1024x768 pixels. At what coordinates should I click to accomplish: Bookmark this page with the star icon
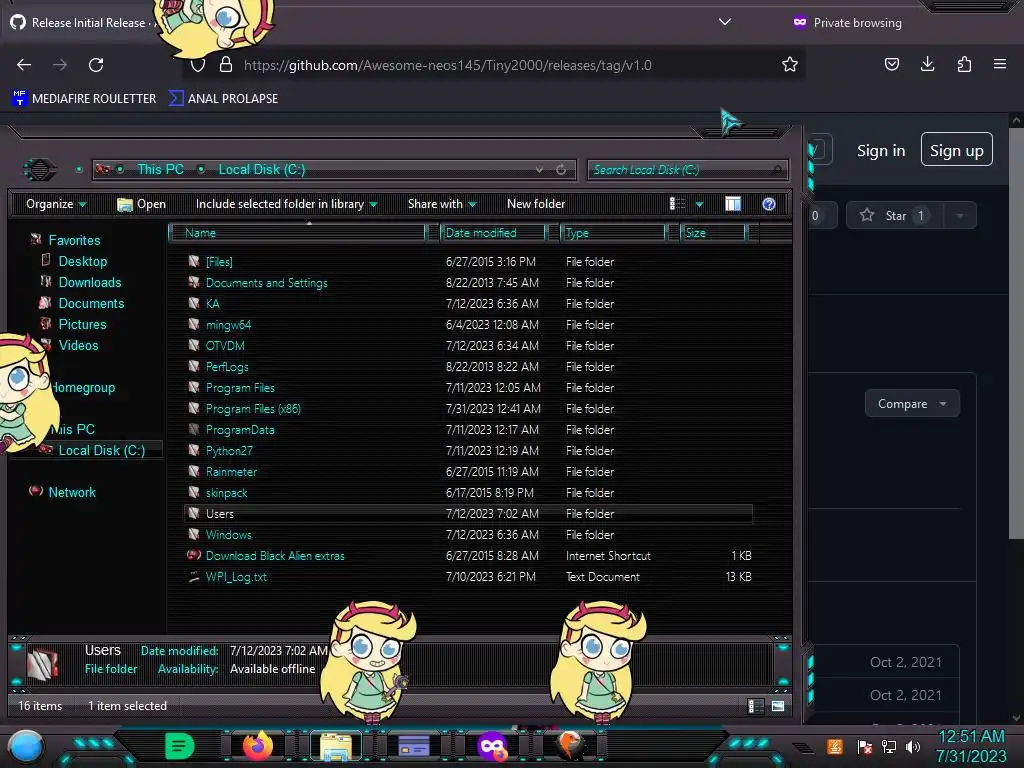pyautogui.click(x=790, y=65)
